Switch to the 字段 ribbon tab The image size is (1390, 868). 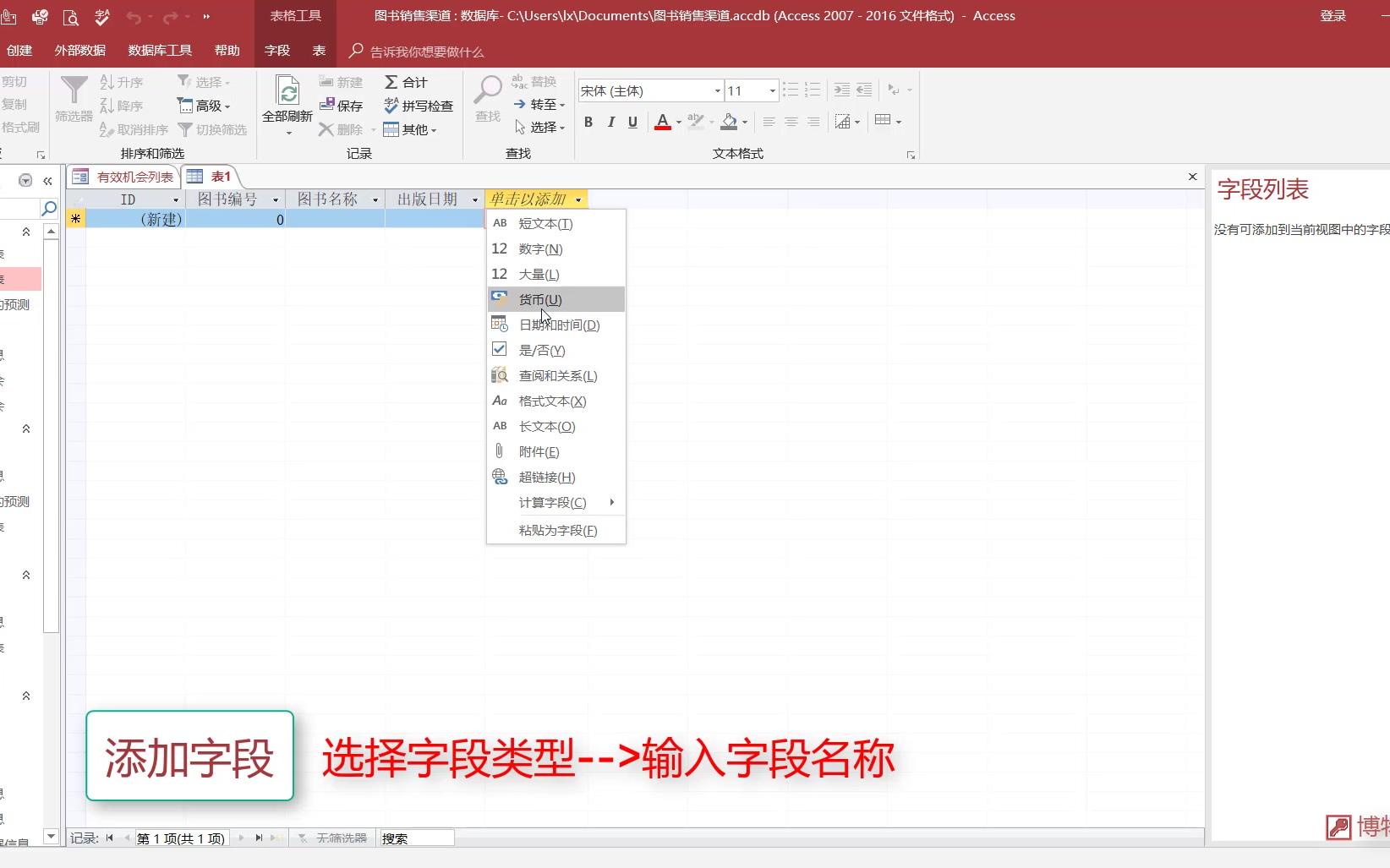click(x=277, y=51)
